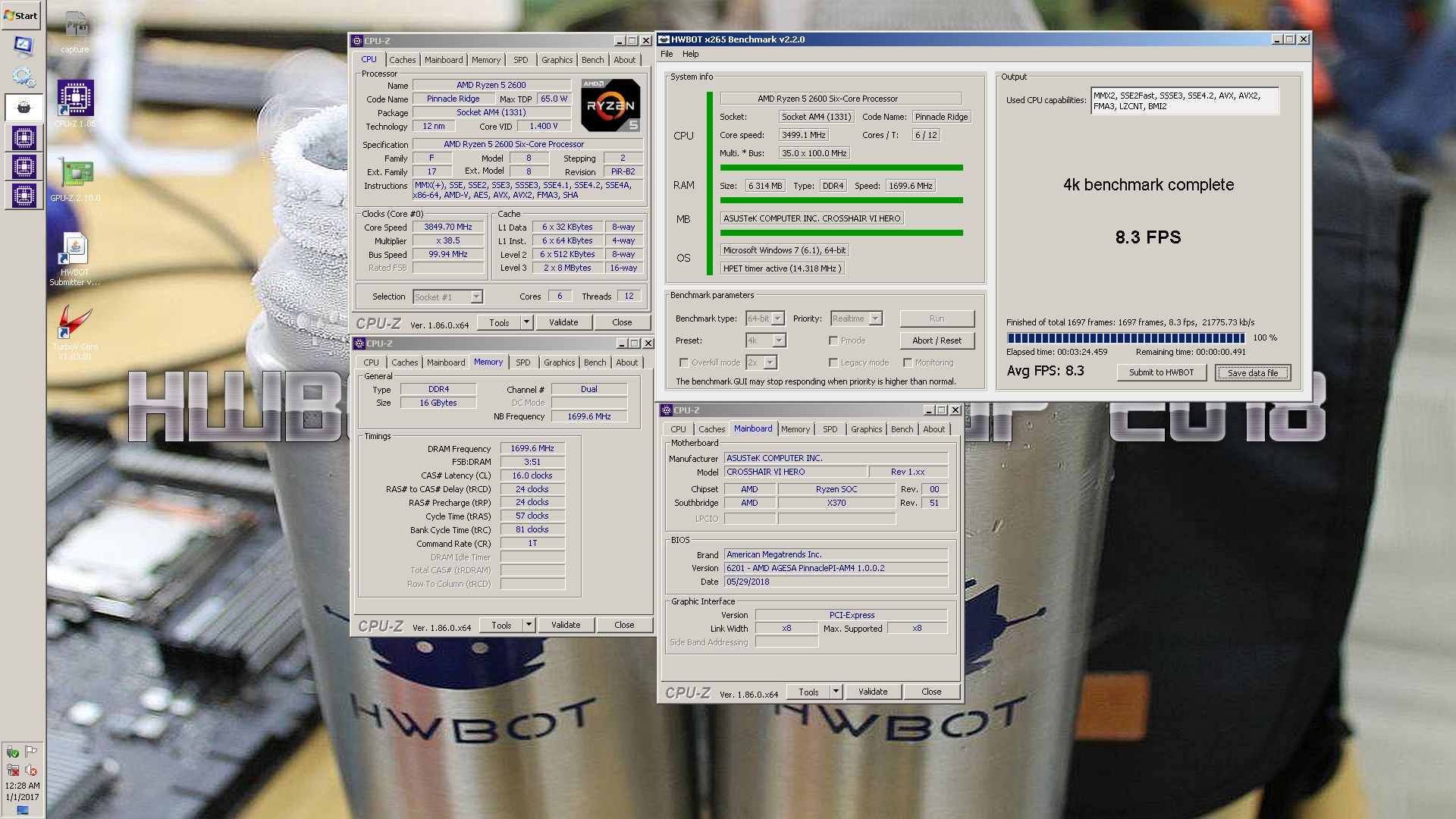The height and width of the screenshot is (819, 1456).
Task: Click the Multiplier x 38.5 value
Action: click(447, 240)
